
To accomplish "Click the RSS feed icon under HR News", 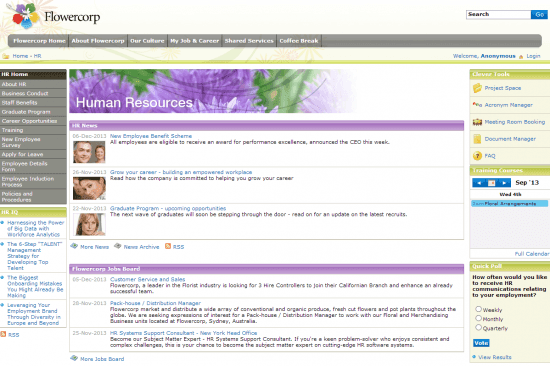I will tap(168, 246).
